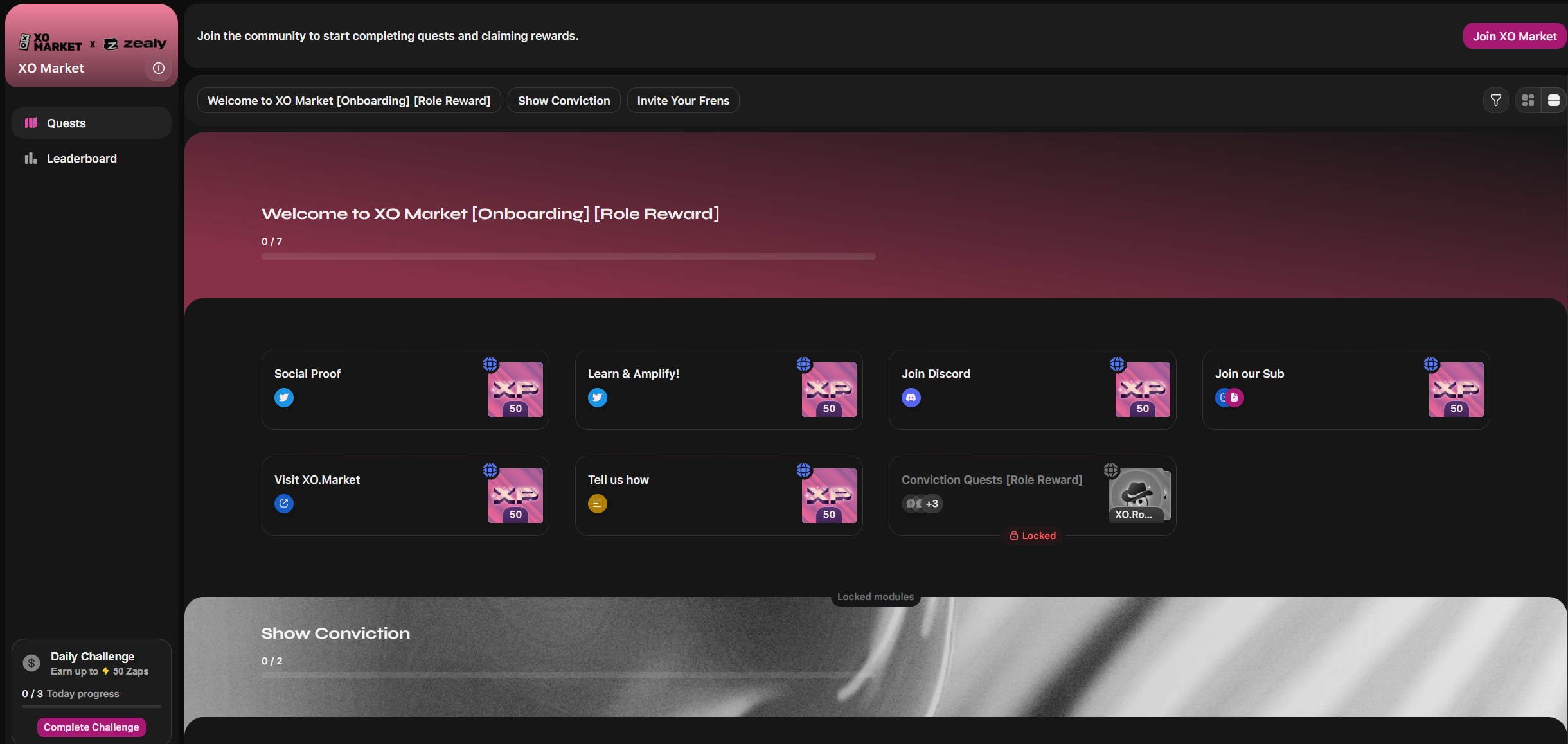The height and width of the screenshot is (744, 1568).
Task: Click globe icon on Conviction Quests card
Action: pyautogui.click(x=1111, y=470)
